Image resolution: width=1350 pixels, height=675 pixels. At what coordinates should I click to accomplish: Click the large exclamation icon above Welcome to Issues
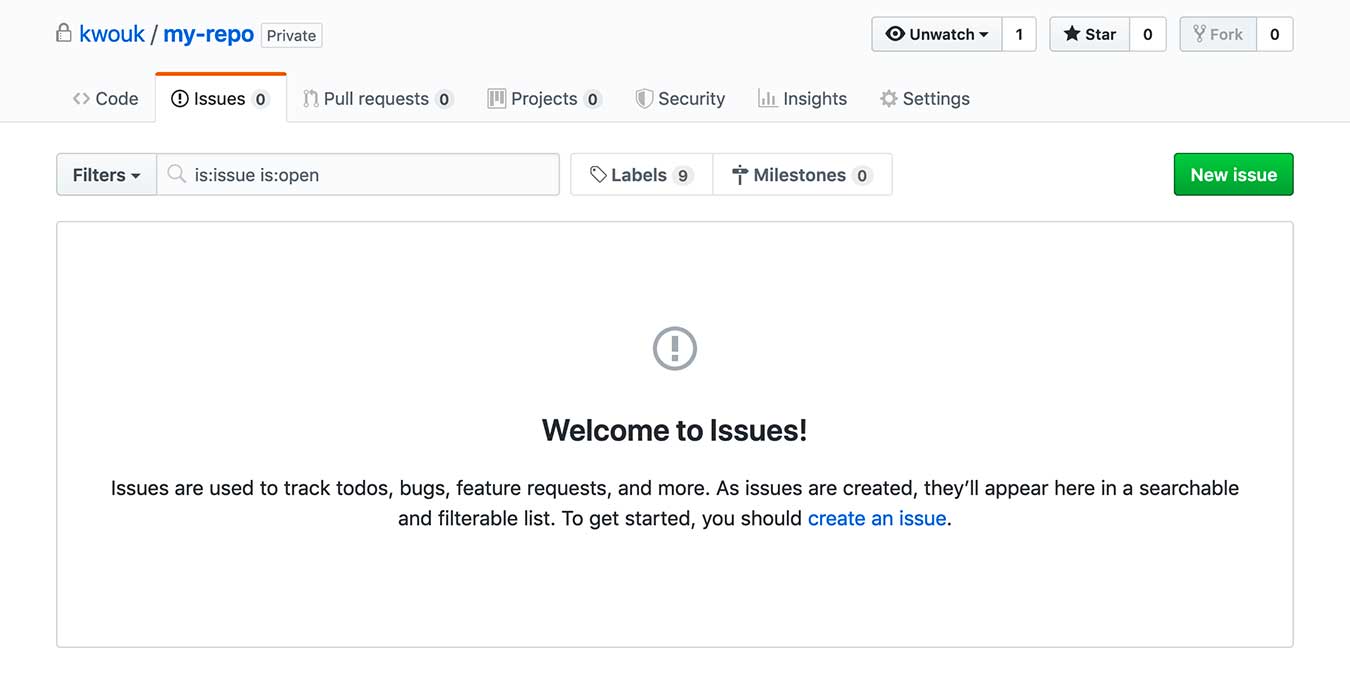coord(674,349)
